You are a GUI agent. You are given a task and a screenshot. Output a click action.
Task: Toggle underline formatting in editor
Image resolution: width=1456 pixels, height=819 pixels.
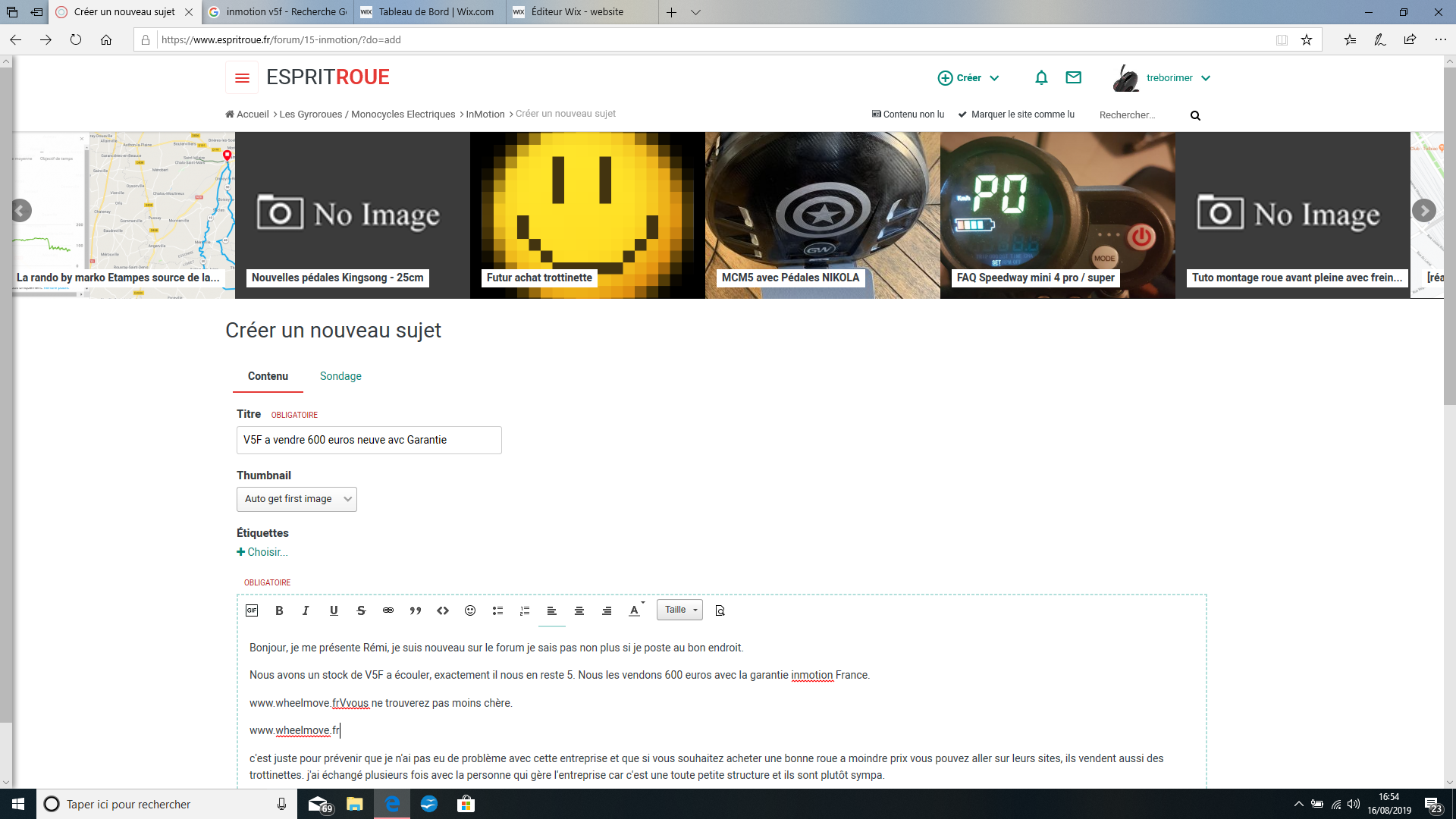point(334,610)
